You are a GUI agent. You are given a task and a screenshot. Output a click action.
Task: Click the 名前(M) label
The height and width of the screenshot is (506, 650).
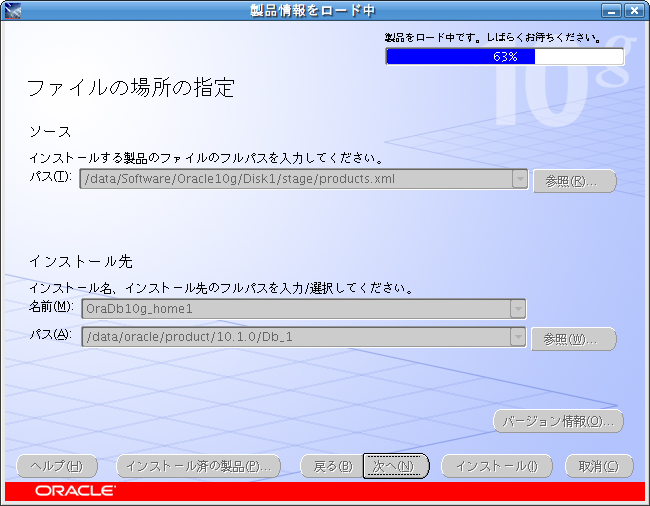pyautogui.click(x=51, y=307)
